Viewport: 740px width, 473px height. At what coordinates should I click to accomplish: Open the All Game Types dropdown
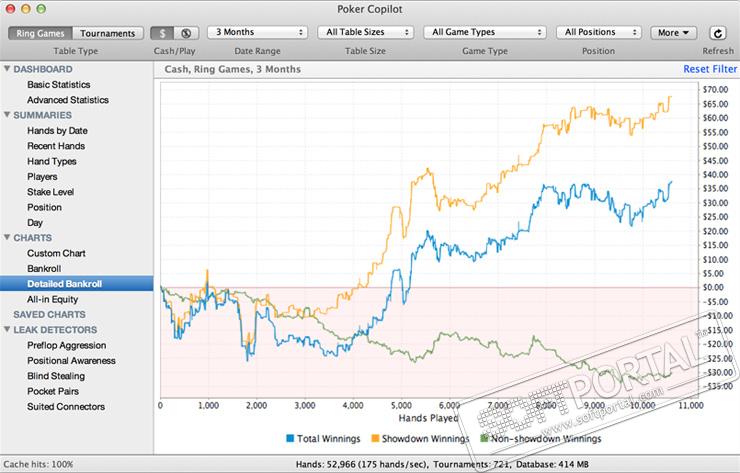pos(485,32)
